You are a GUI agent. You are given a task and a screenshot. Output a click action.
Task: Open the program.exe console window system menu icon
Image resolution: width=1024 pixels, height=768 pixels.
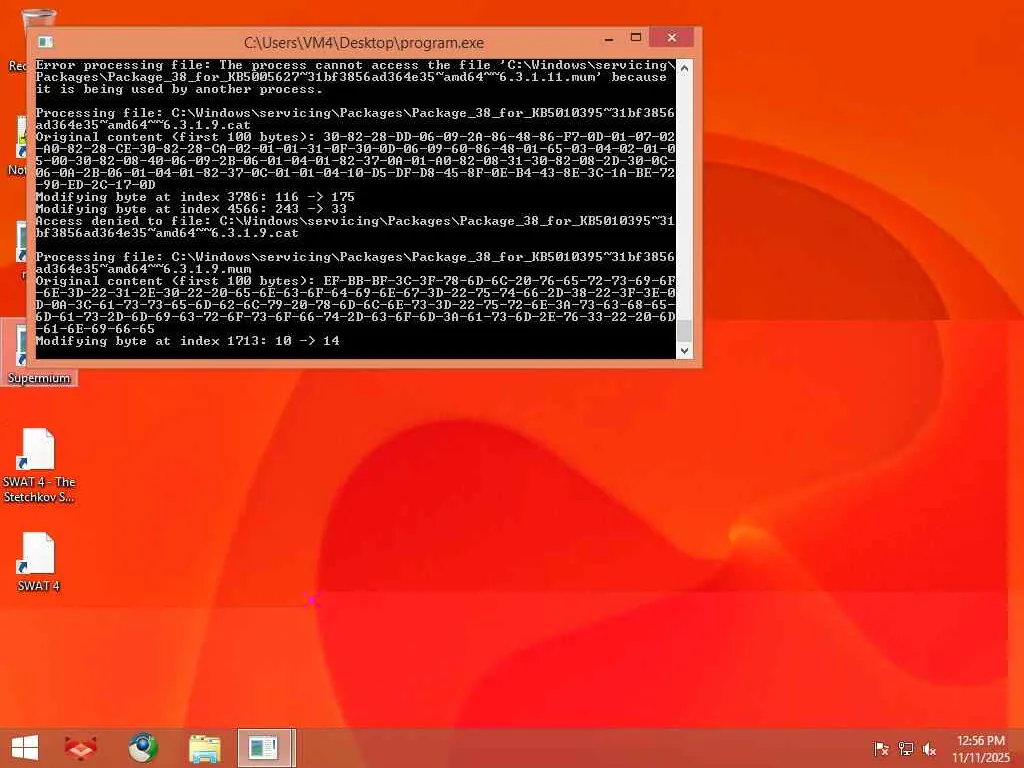pyautogui.click(x=45, y=42)
